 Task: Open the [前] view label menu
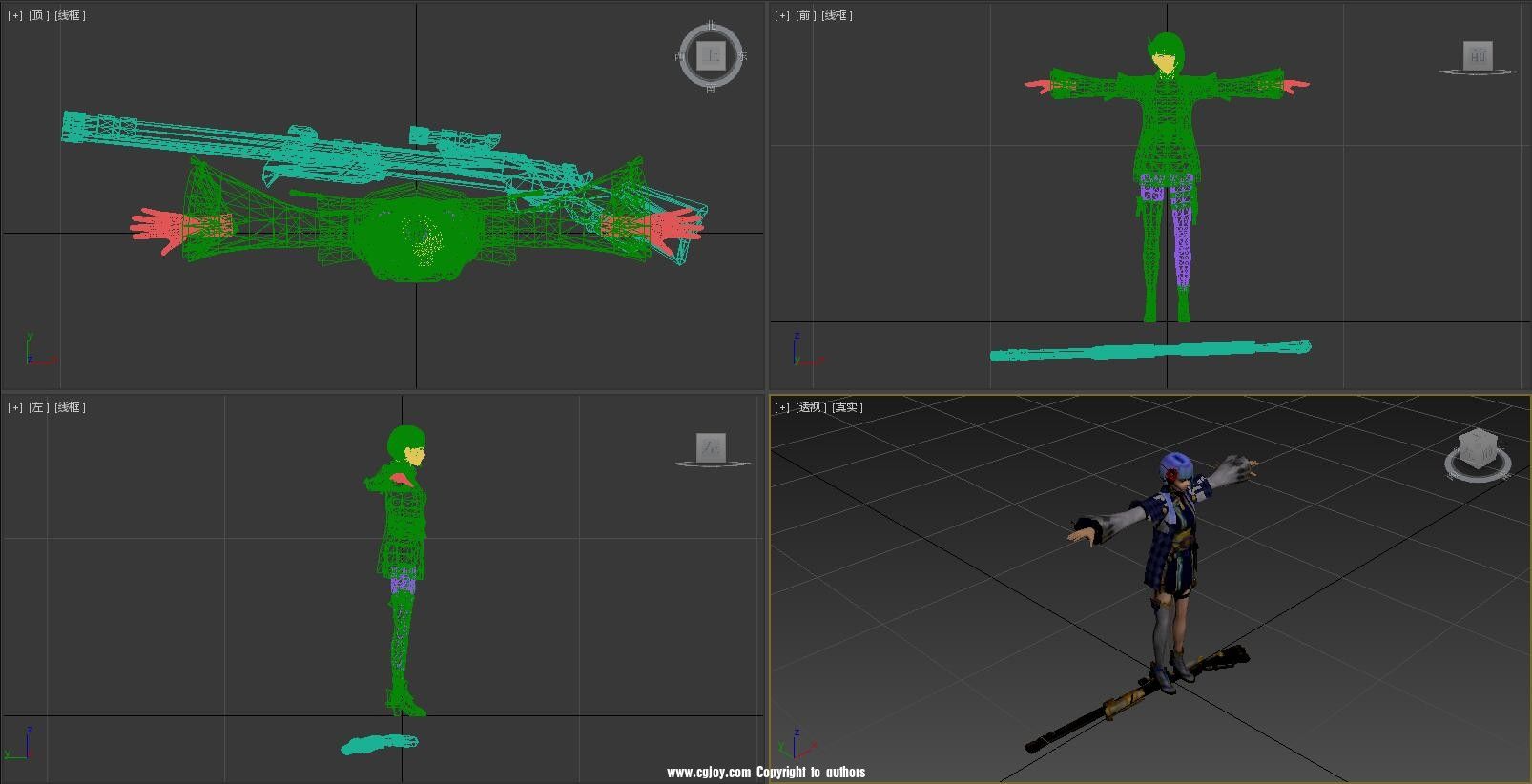(x=805, y=15)
